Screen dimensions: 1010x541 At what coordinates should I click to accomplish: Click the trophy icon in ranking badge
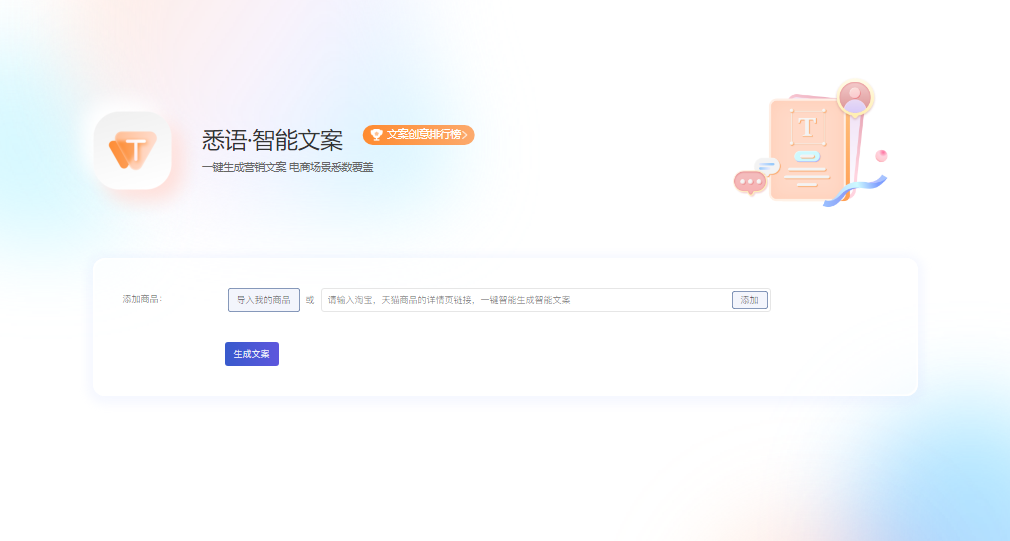(377, 135)
